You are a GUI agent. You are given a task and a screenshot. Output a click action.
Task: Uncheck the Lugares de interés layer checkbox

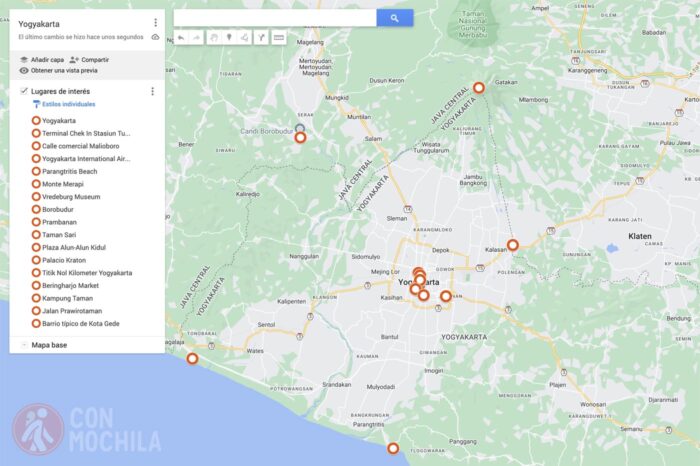click(24, 91)
